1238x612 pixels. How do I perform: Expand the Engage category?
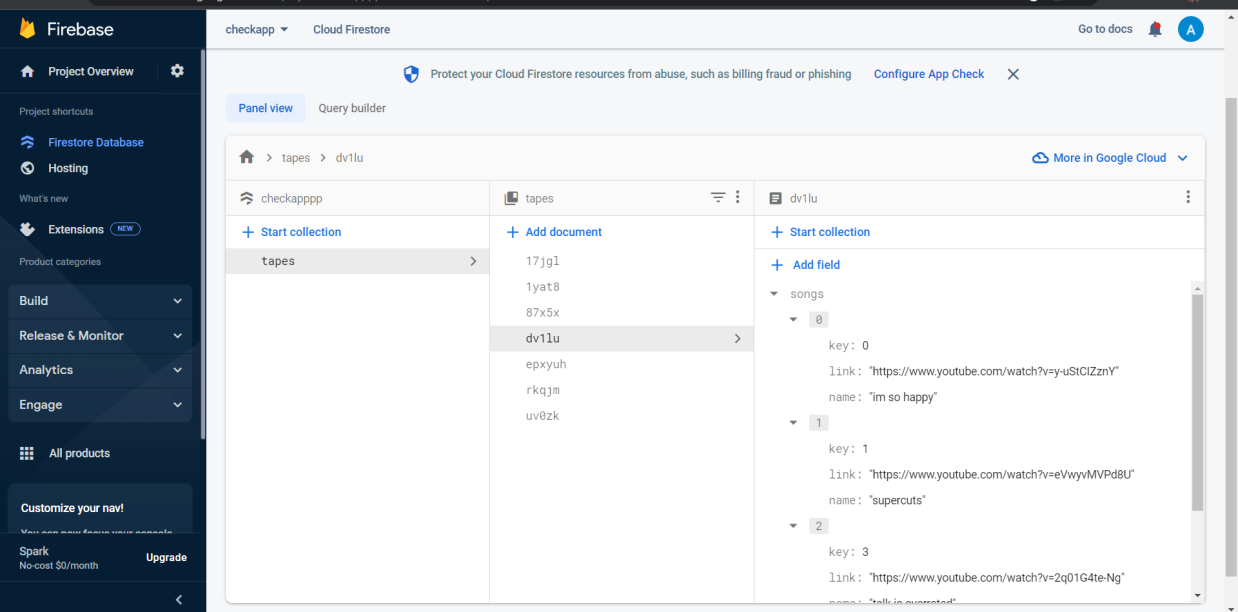click(x=100, y=405)
